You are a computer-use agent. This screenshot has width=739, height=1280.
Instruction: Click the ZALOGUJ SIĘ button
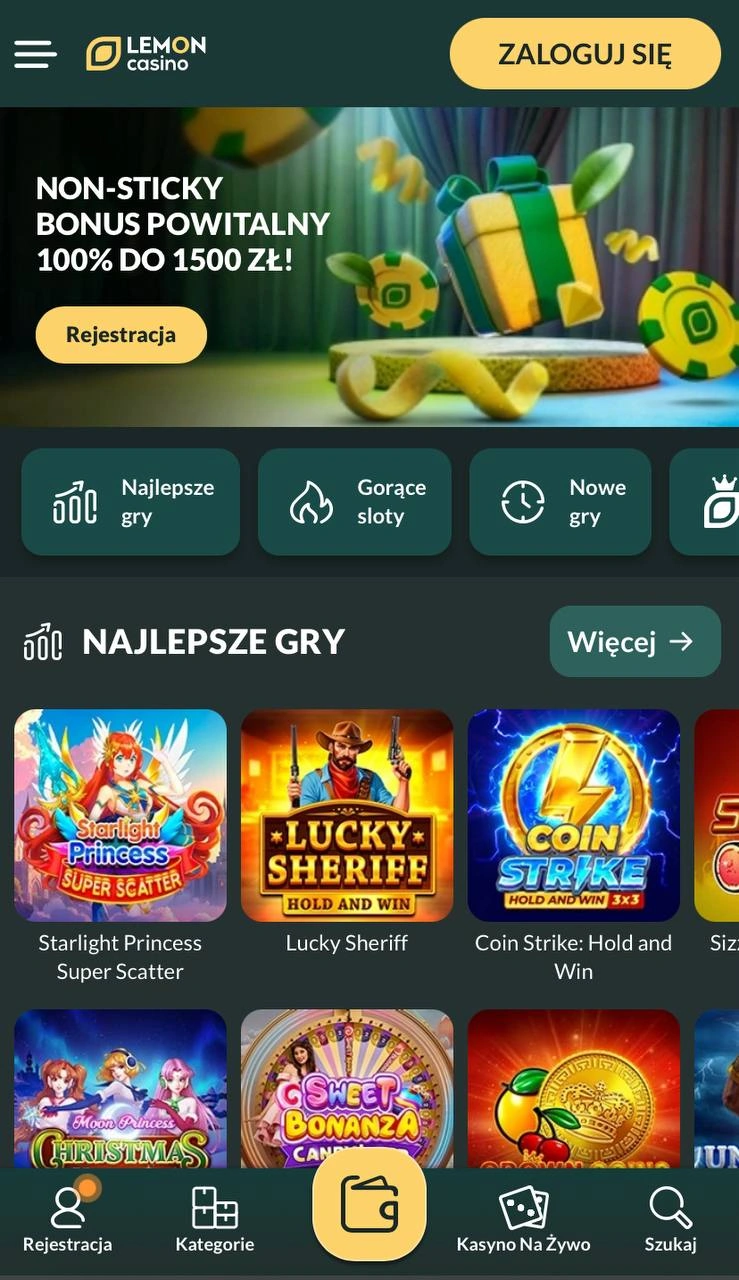click(585, 54)
